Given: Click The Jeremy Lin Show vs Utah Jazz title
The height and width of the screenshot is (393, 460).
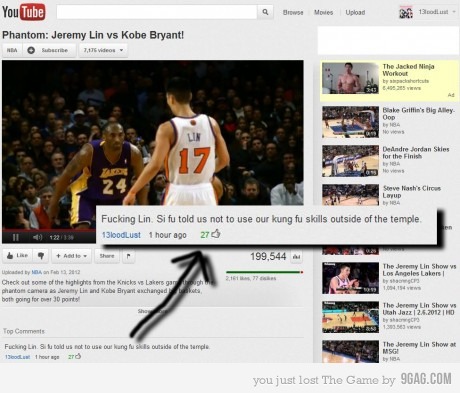Looking at the screenshot, I should [x=419, y=309].
